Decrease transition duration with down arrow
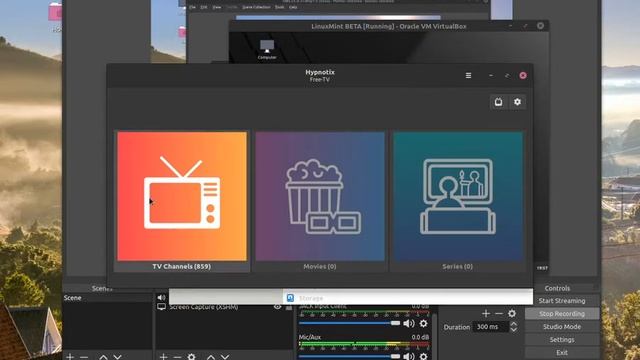The width and height of the screenshot is (640, 360). point(513,329)
